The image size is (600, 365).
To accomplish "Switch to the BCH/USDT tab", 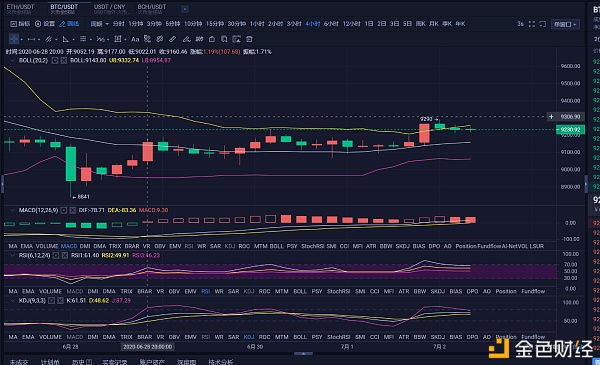I will pos(152,9).
